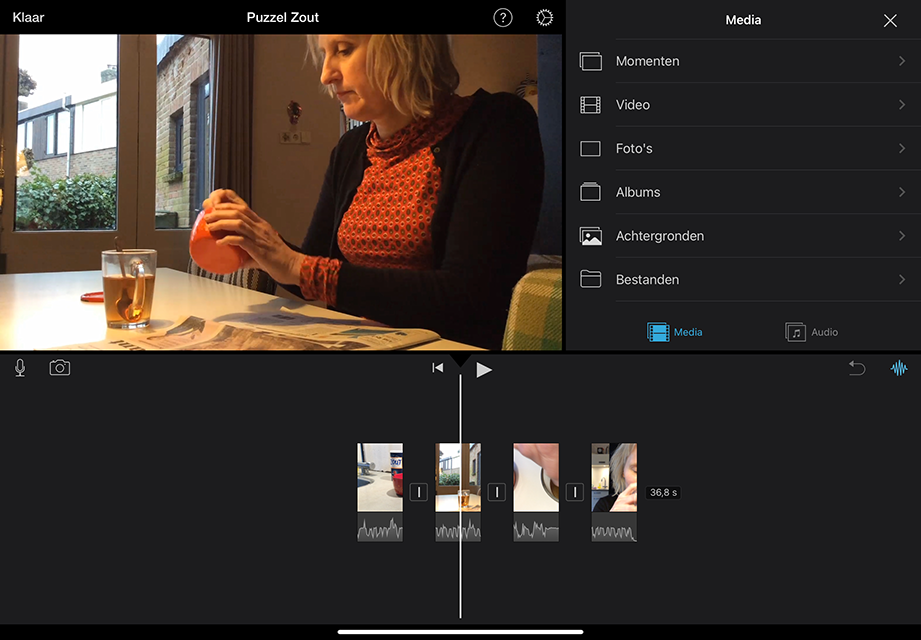Image resolution: width=921 pixels, height=640 pixels.
Task: Select the Media tab
Action: pos(675,332)
